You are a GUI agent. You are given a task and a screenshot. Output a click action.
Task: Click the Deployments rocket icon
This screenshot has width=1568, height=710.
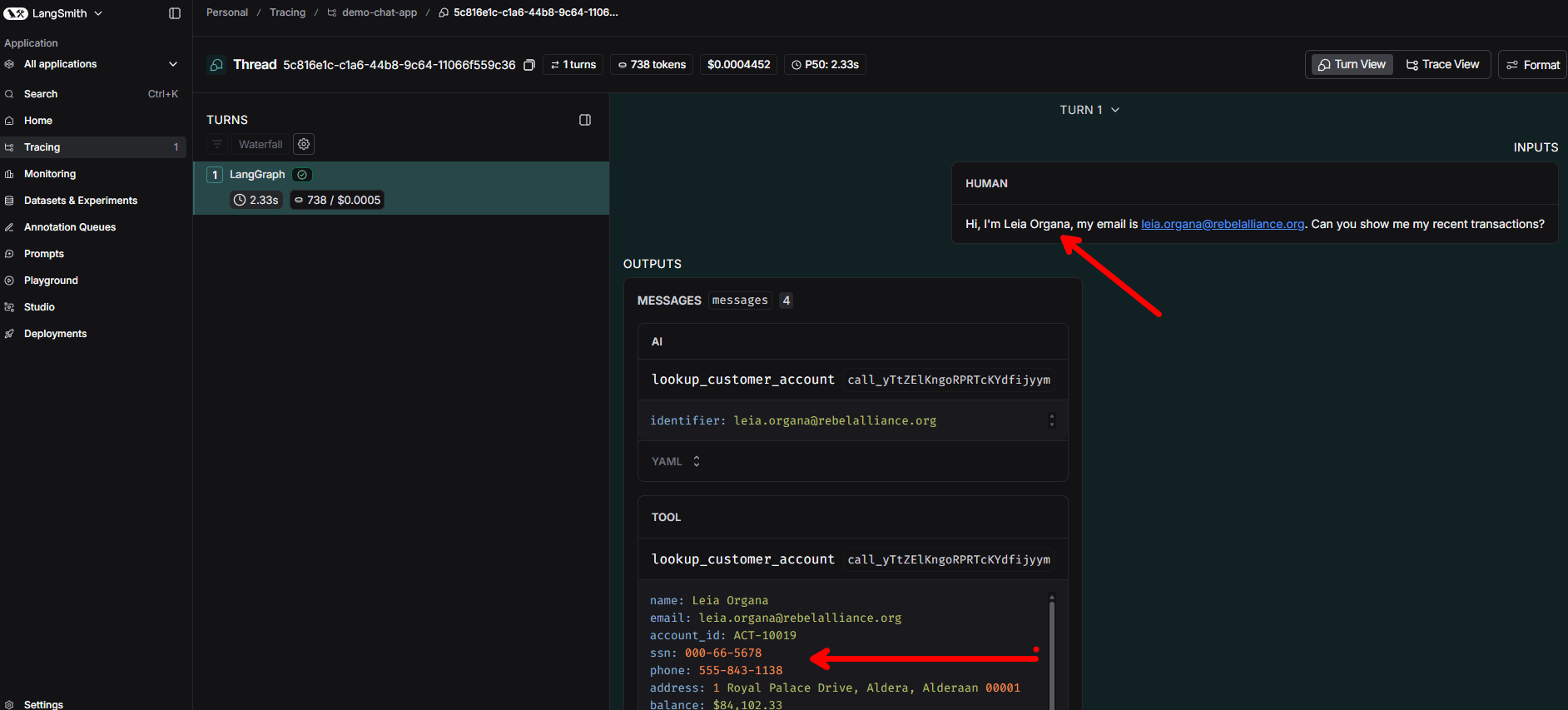tap(9, 334)
